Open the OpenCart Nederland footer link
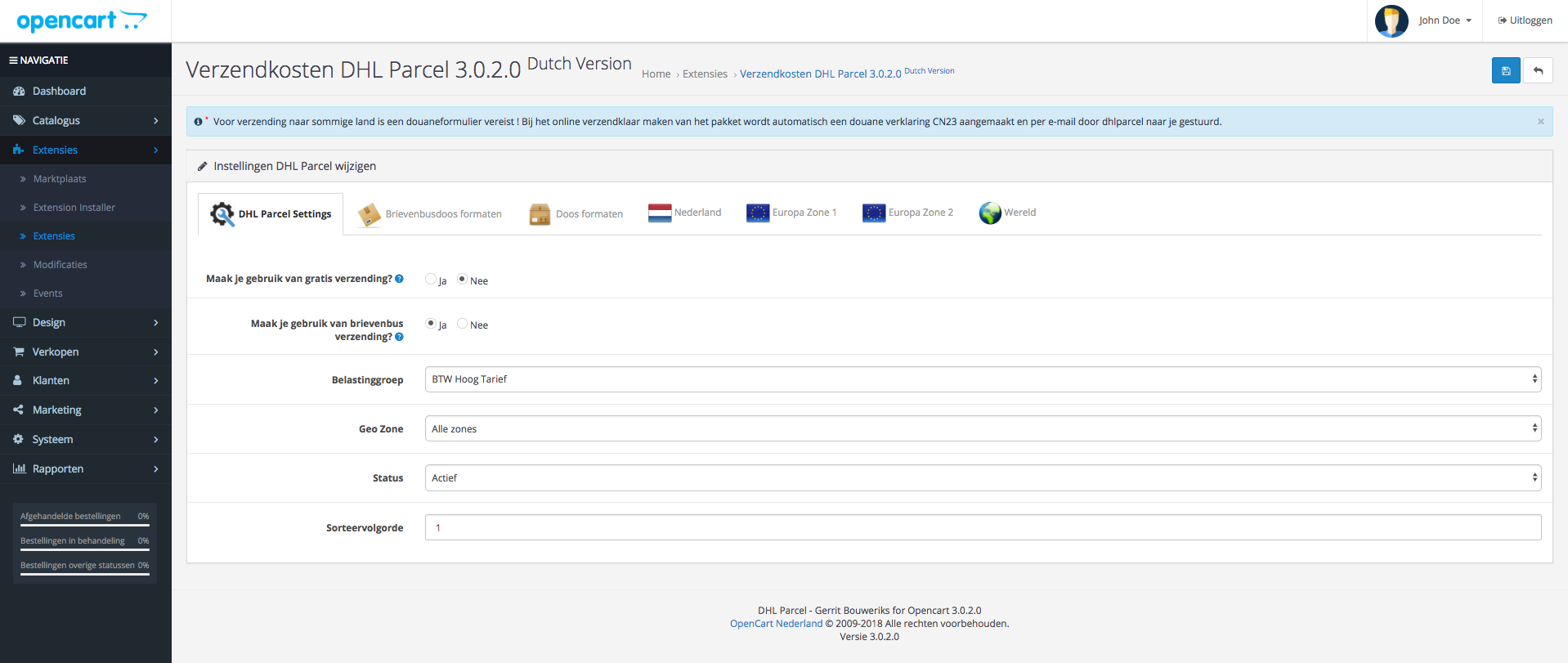 [x=777, y=624]
